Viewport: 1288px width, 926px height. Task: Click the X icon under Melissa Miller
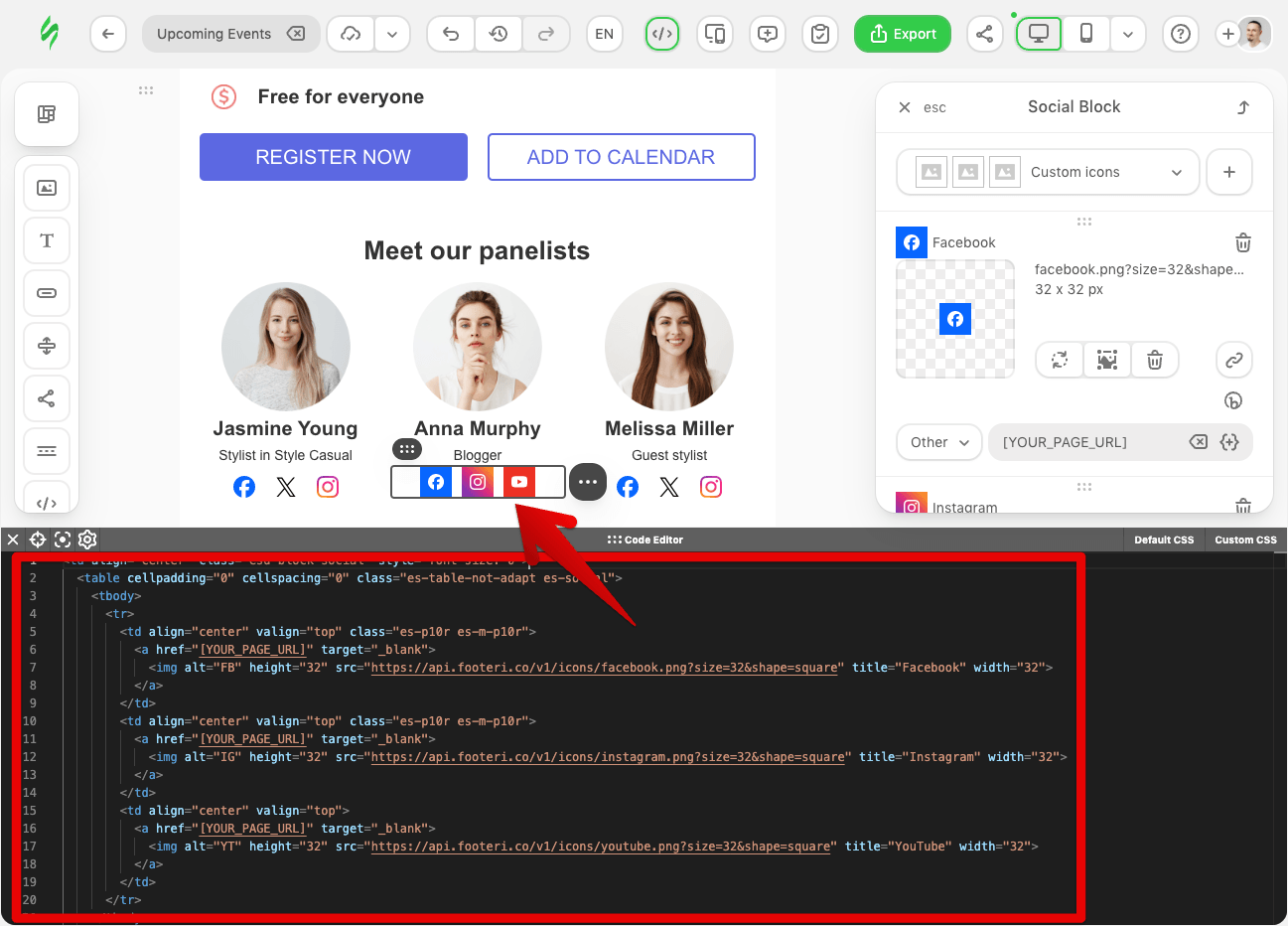pos(669,487)
